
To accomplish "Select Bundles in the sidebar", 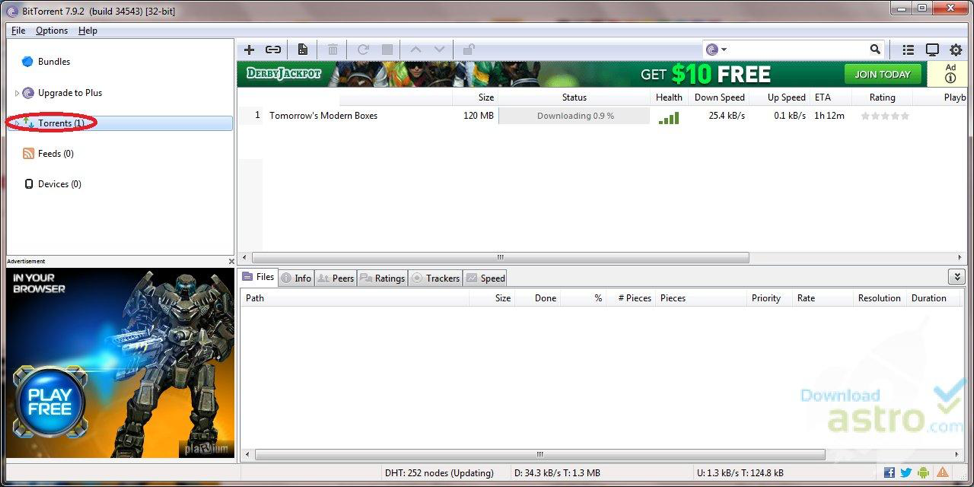I will 54,61.
